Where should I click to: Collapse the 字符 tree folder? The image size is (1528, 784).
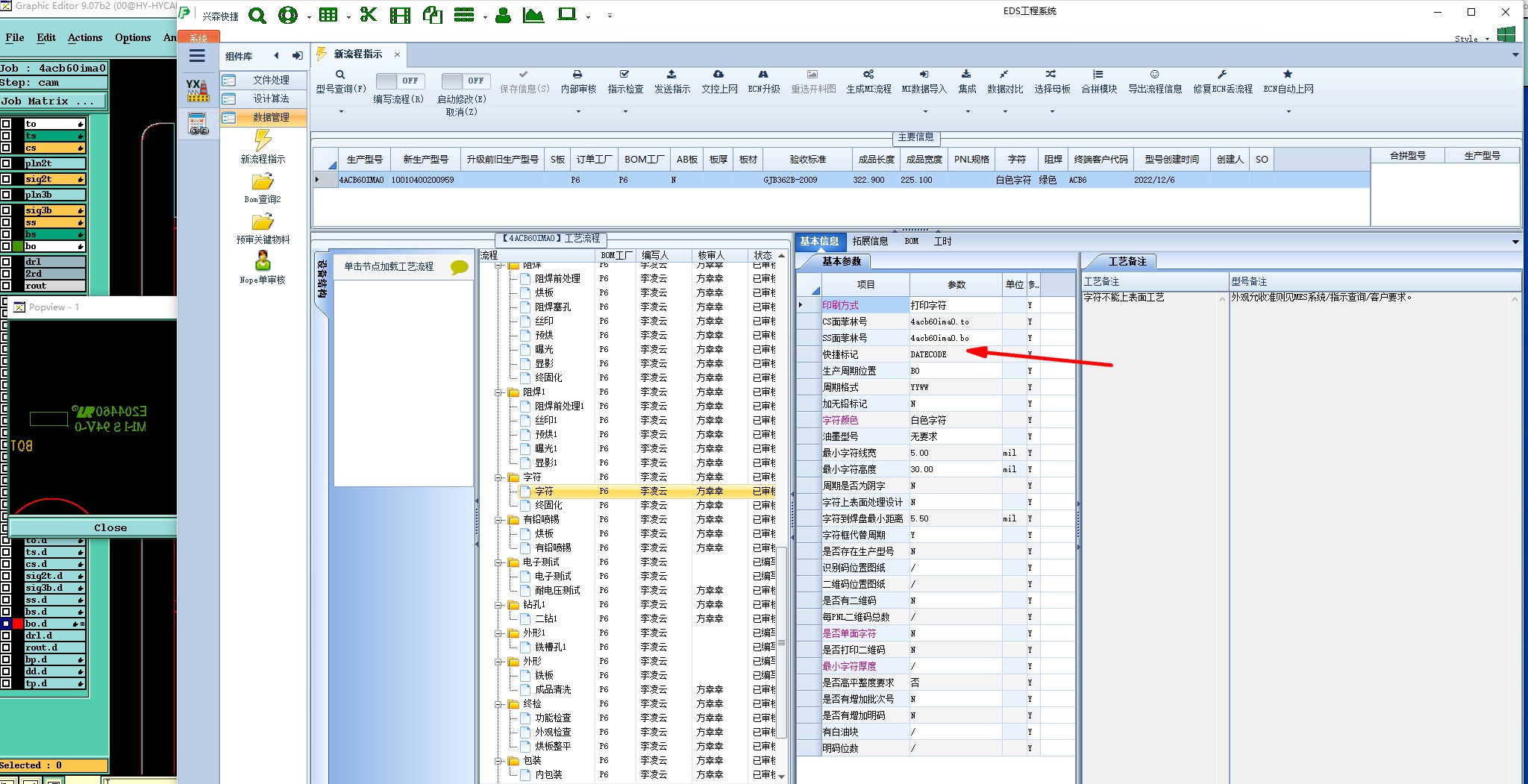[x=498, y=477]
